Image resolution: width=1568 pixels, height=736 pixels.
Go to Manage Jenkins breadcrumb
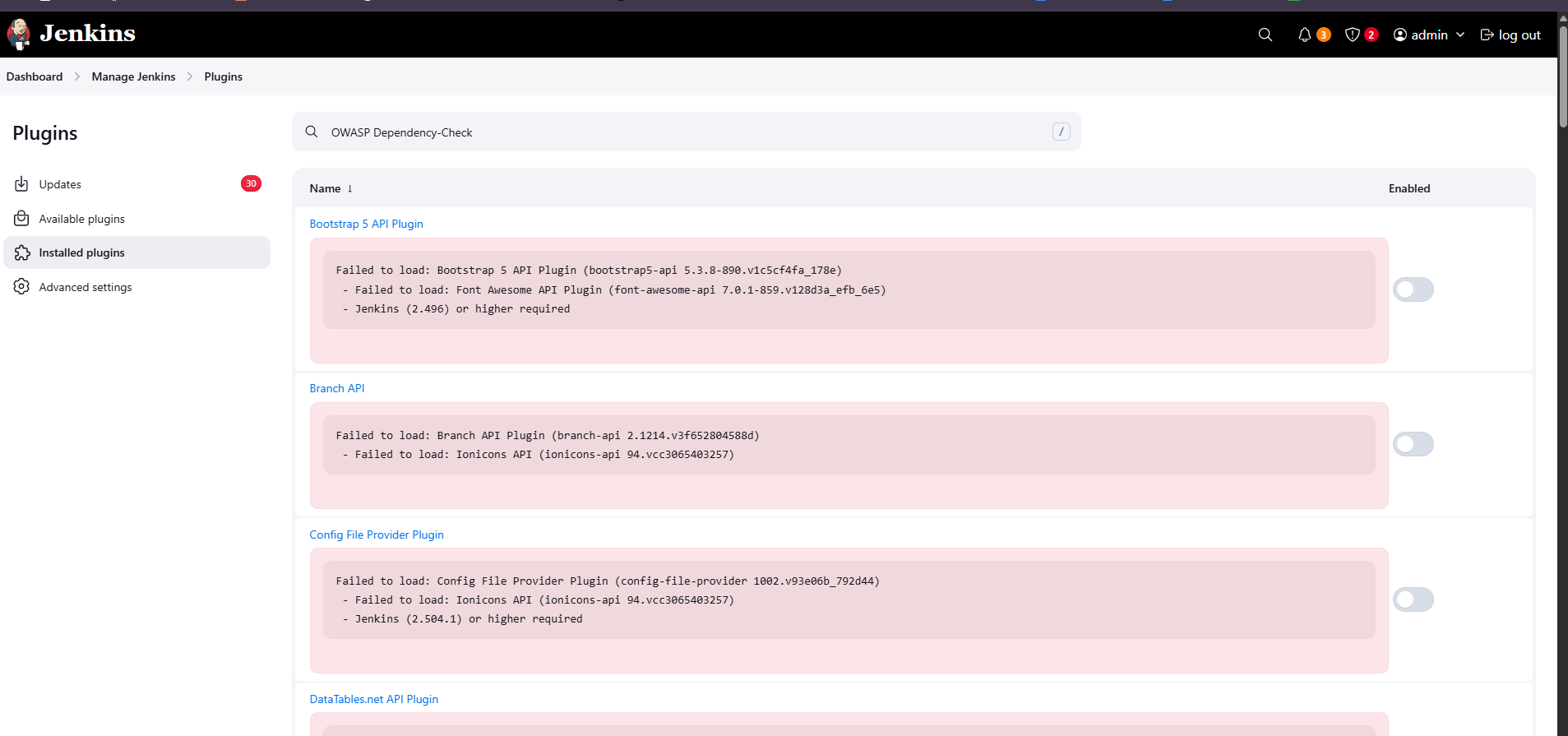[x=134, y=76]
